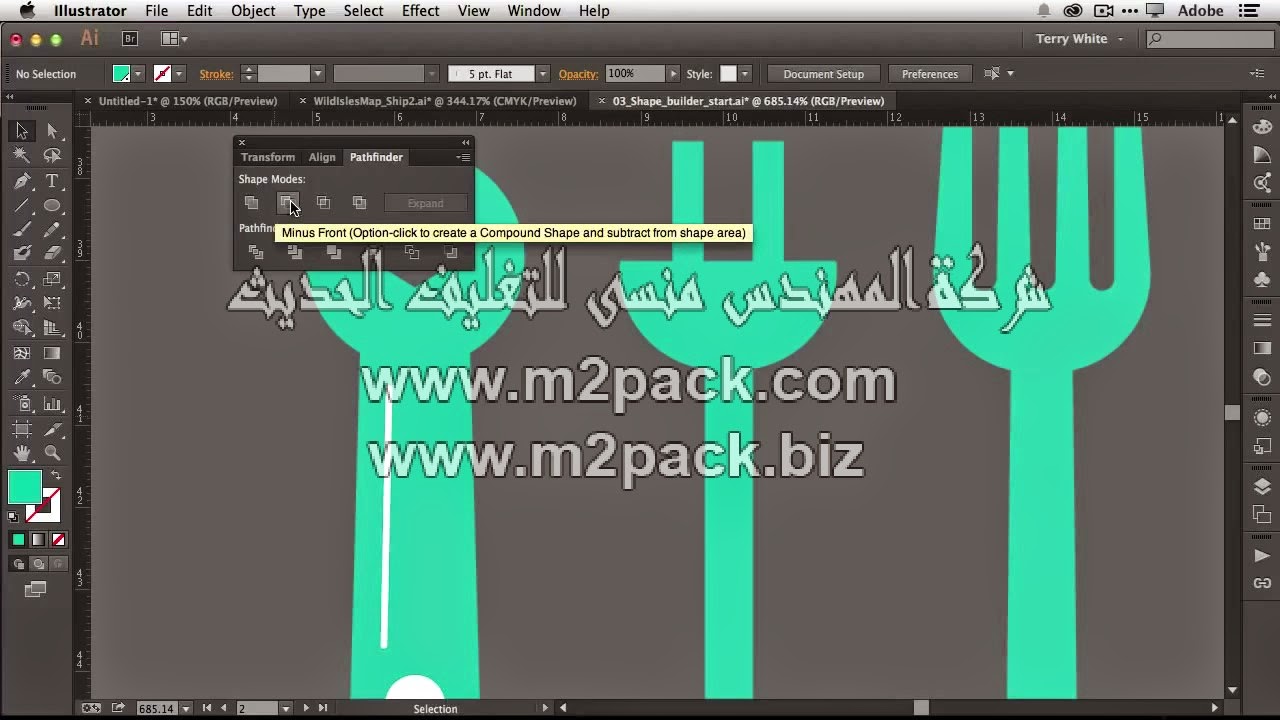Select the Zoom tool magnifier

tap(52, 454)
